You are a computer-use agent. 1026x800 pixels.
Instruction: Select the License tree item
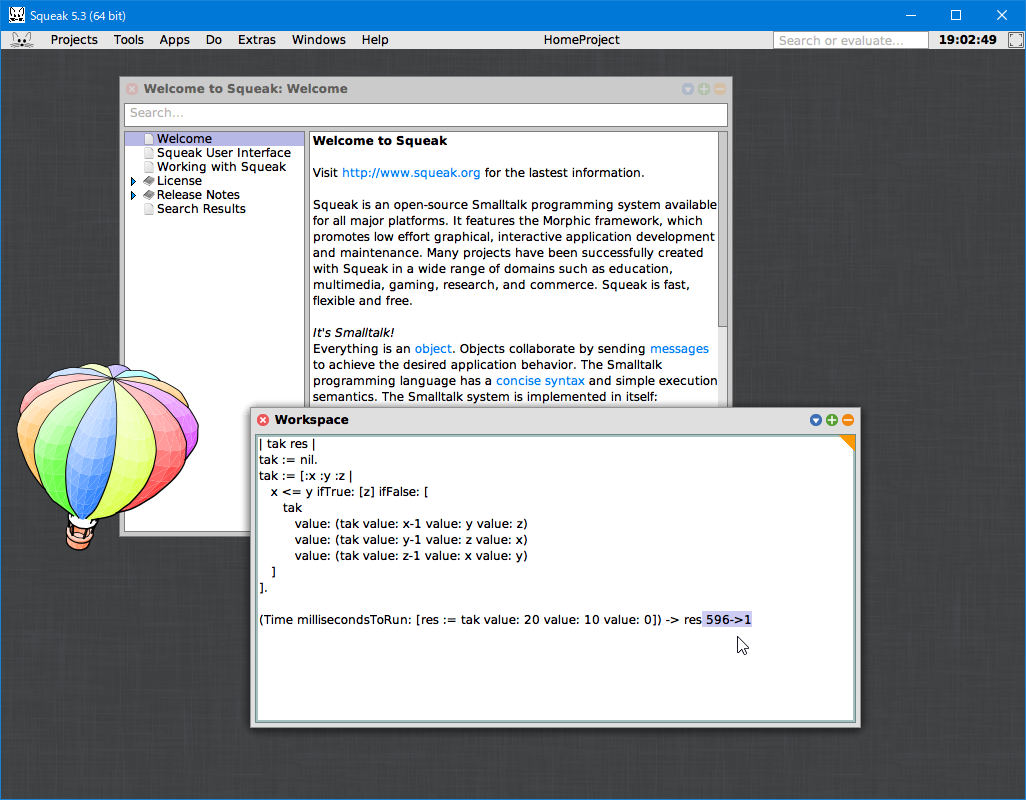179,181
